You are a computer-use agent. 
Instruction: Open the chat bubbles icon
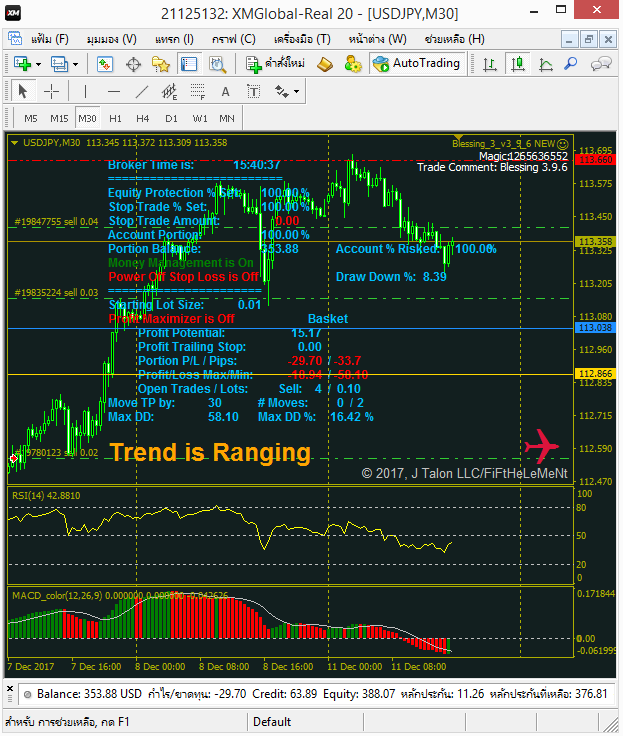tap(601, 64)
